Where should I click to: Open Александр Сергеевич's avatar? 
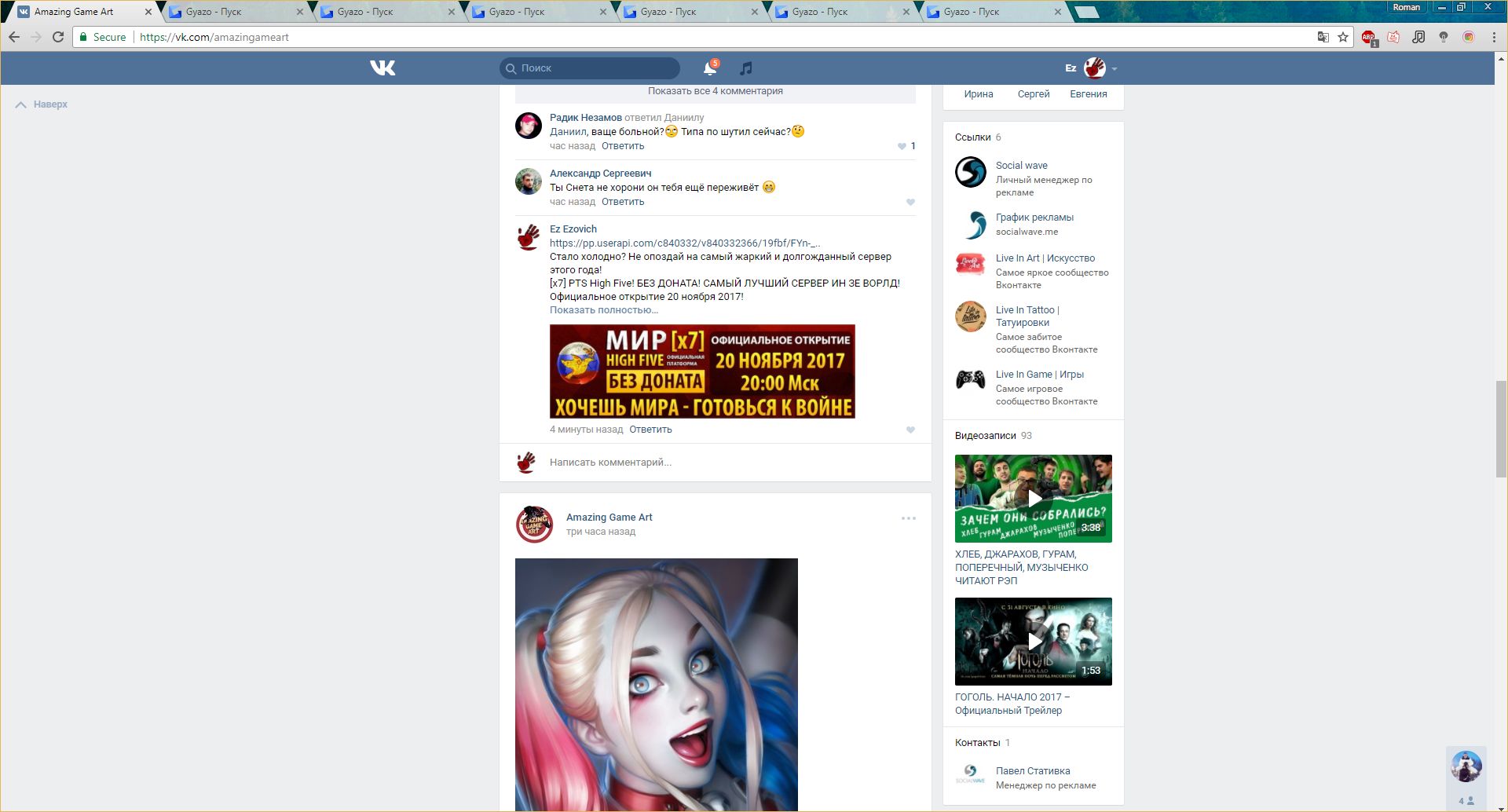tap(529, 181)
